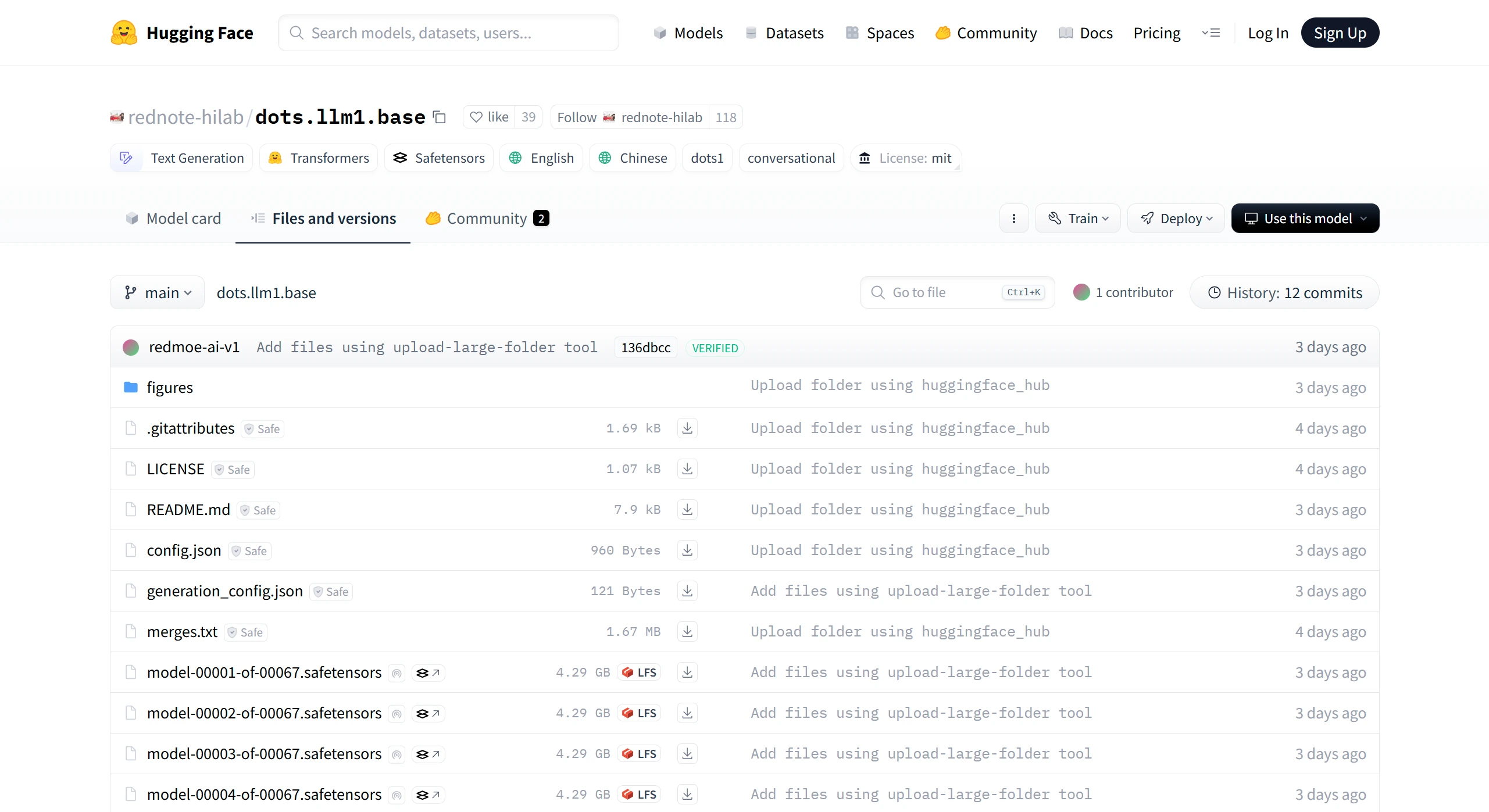
Task: Expand the Deploy dropdown
Action: click(1176, 219)
